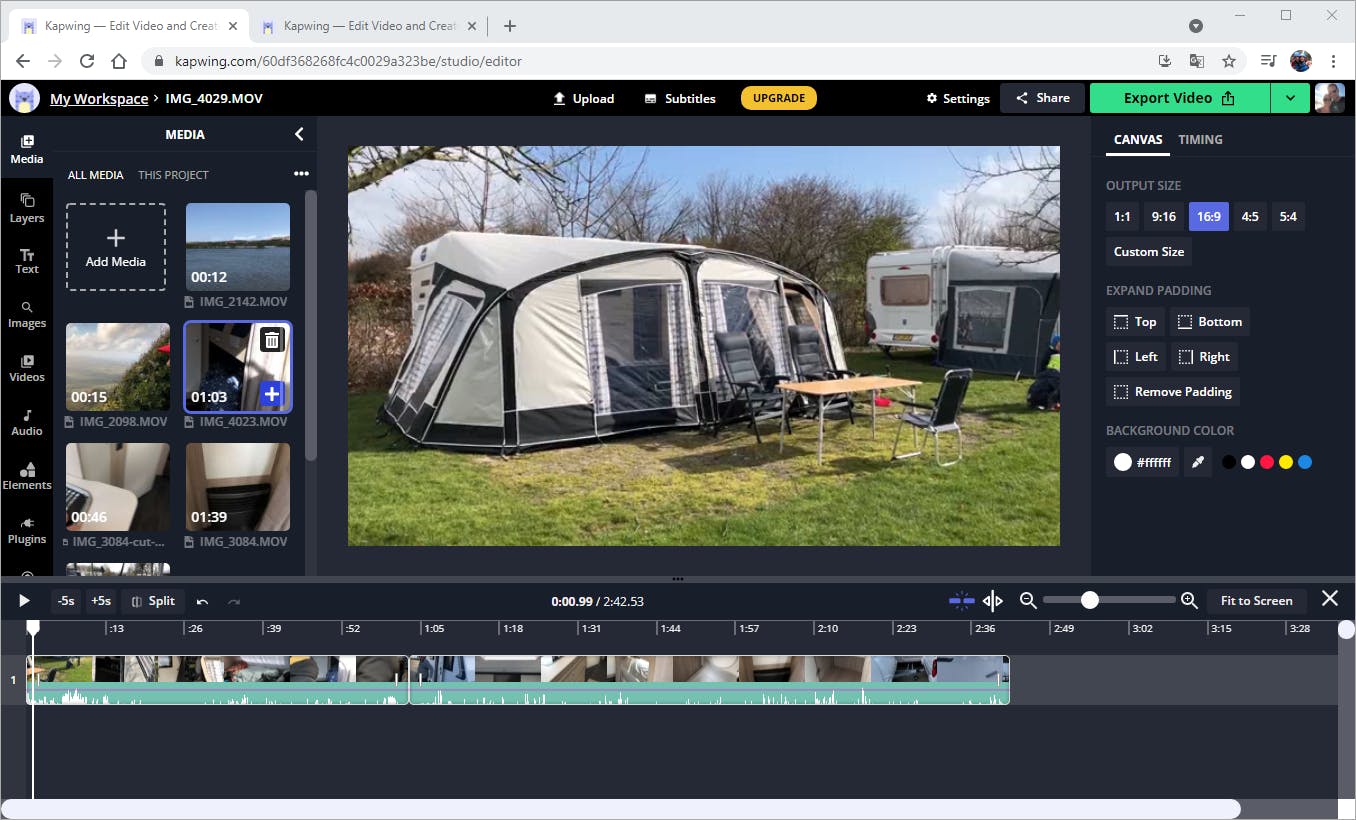
Task: Click the Export Video button
Action: [x=1180, y=98]
